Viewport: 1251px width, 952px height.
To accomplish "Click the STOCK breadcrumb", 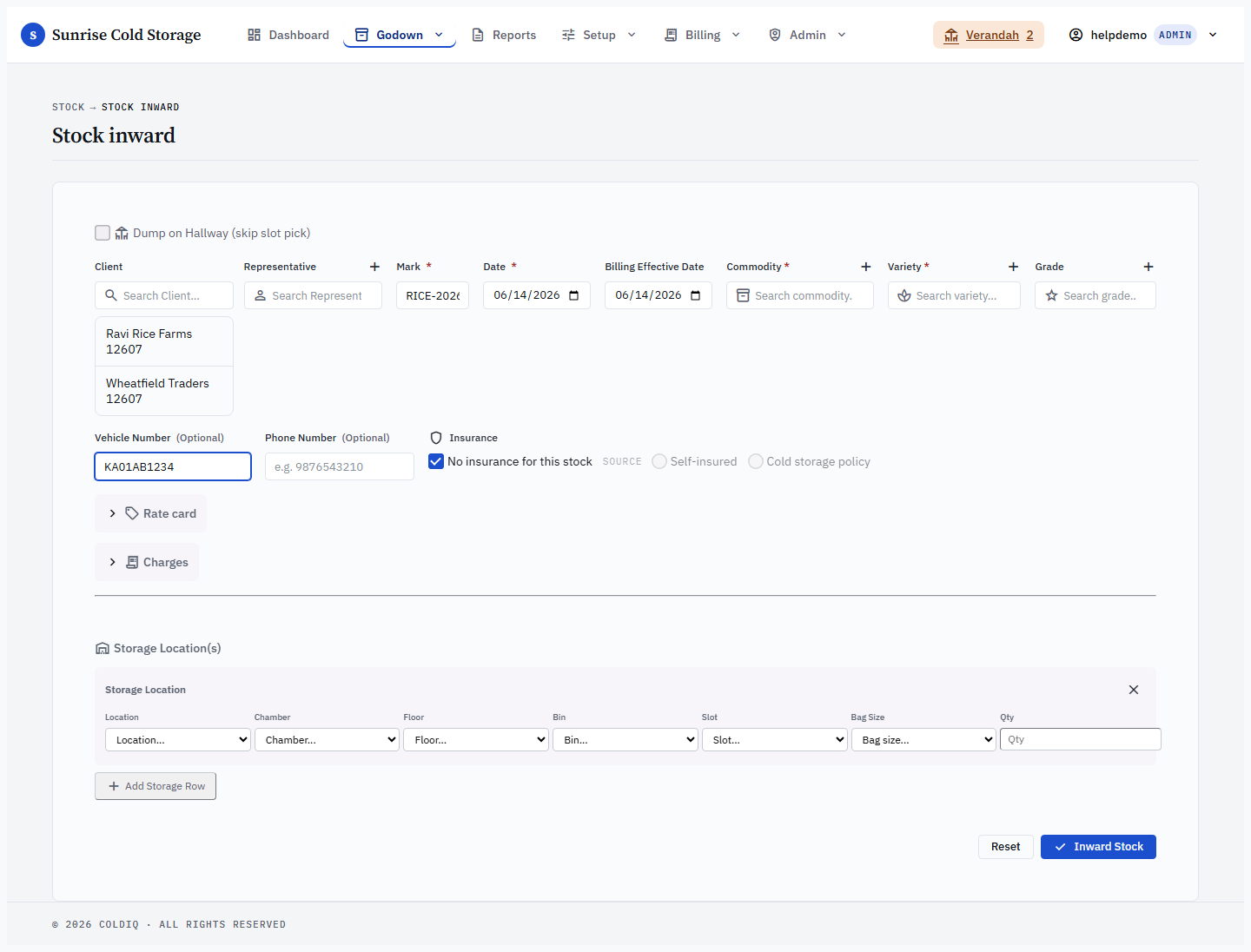I will point(68,107).
